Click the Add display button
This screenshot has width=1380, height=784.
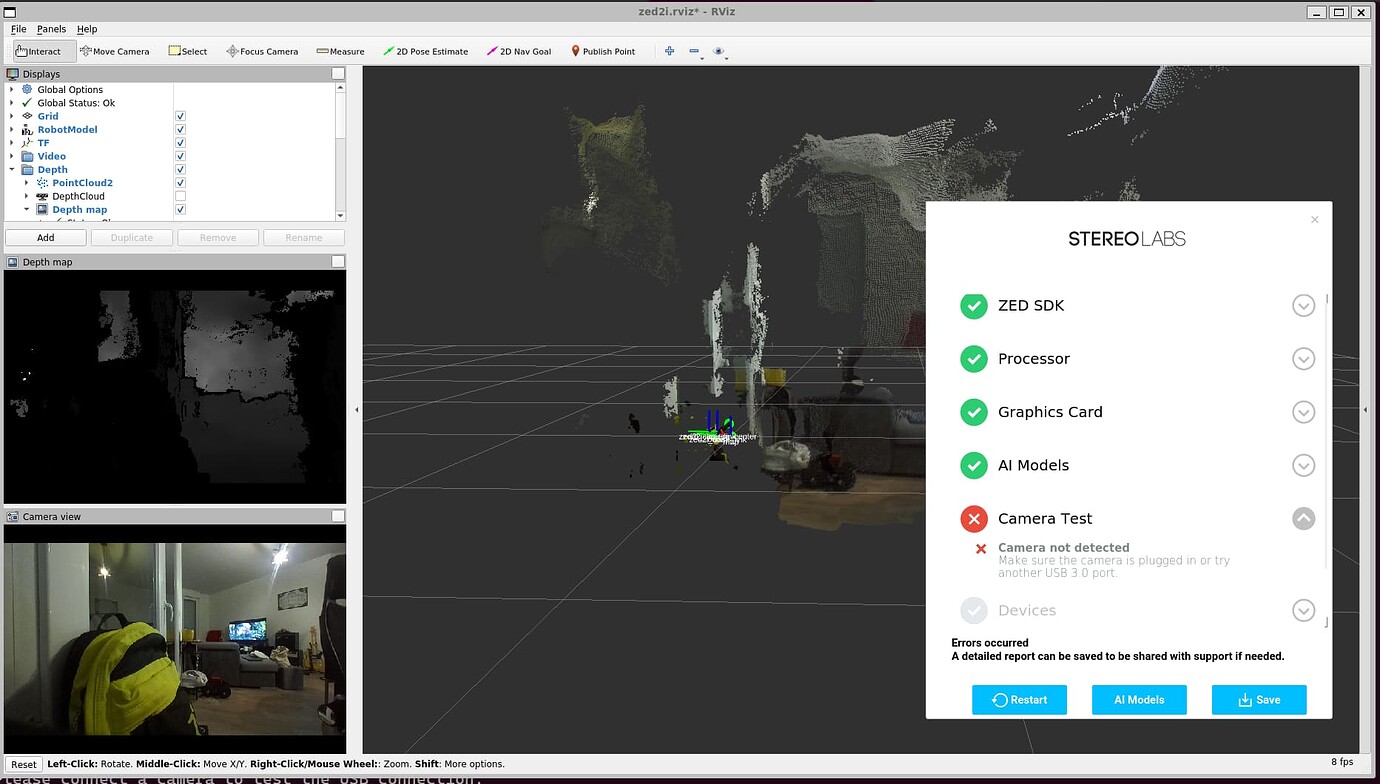(x=46, y=237)
